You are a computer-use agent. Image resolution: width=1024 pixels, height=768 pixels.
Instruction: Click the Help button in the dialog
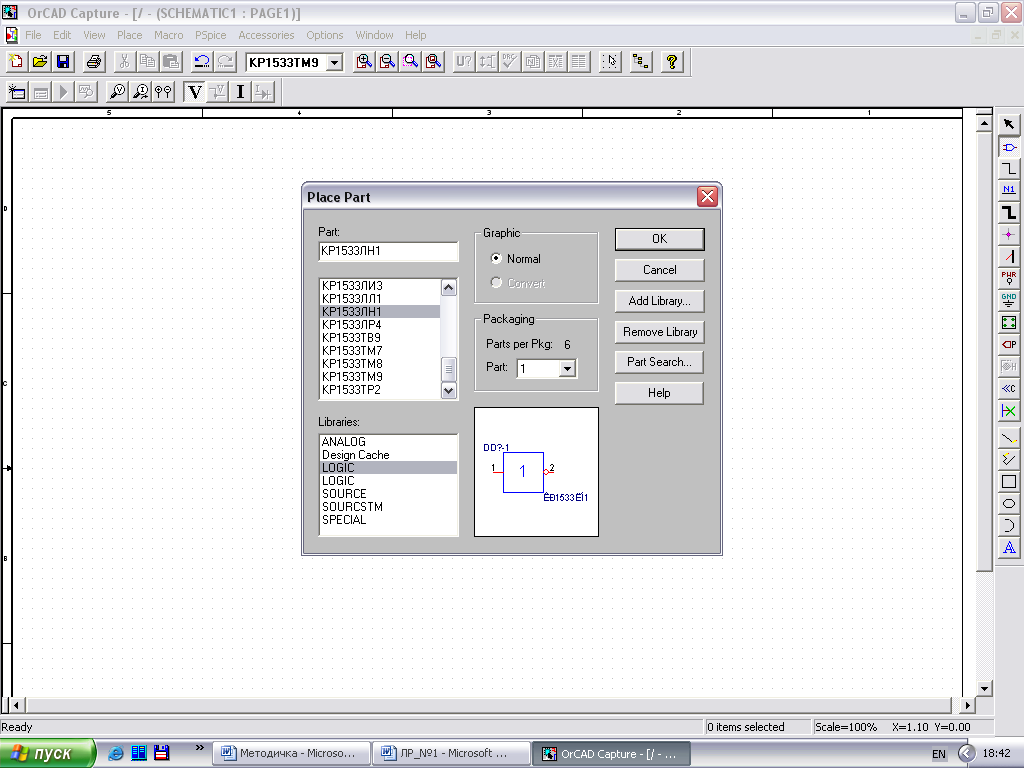(x=660, y=393)
